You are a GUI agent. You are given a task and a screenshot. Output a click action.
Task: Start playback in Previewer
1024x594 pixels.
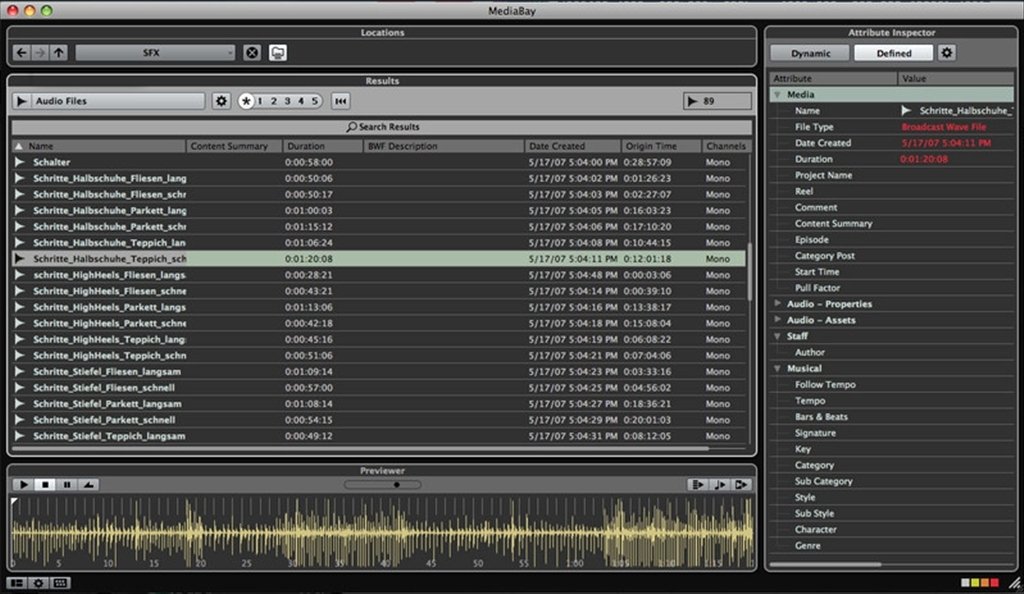click(x=24, y=484)
